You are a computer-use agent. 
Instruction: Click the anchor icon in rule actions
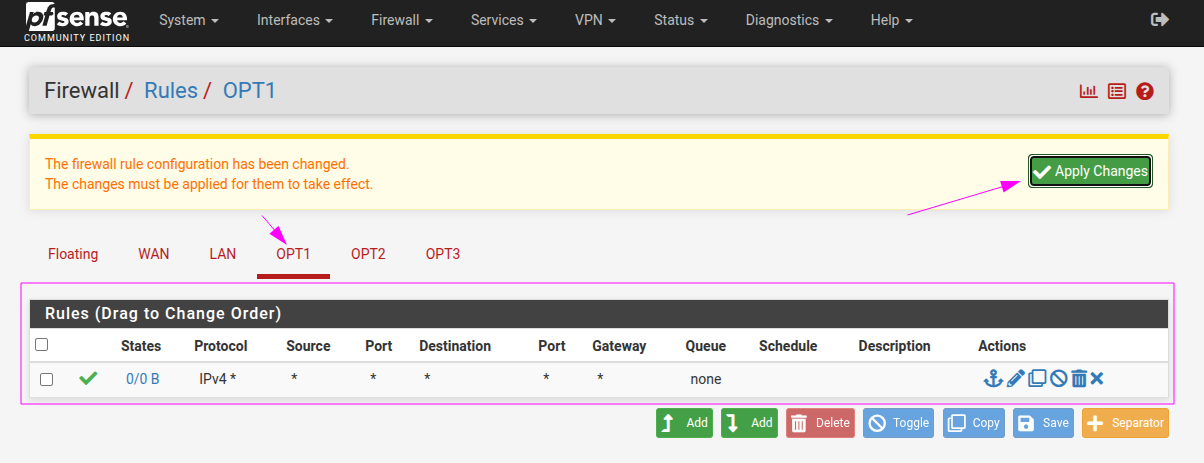[992, 378]
